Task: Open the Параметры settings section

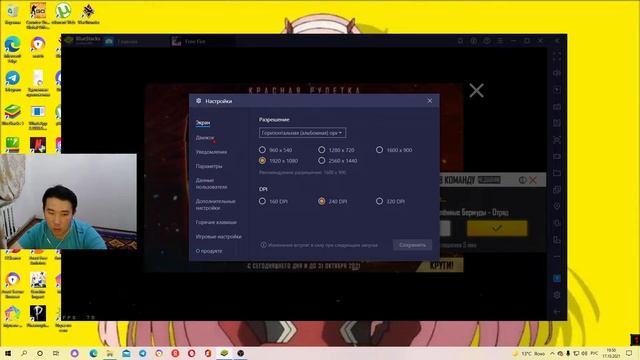Action: tap(209, 166)
